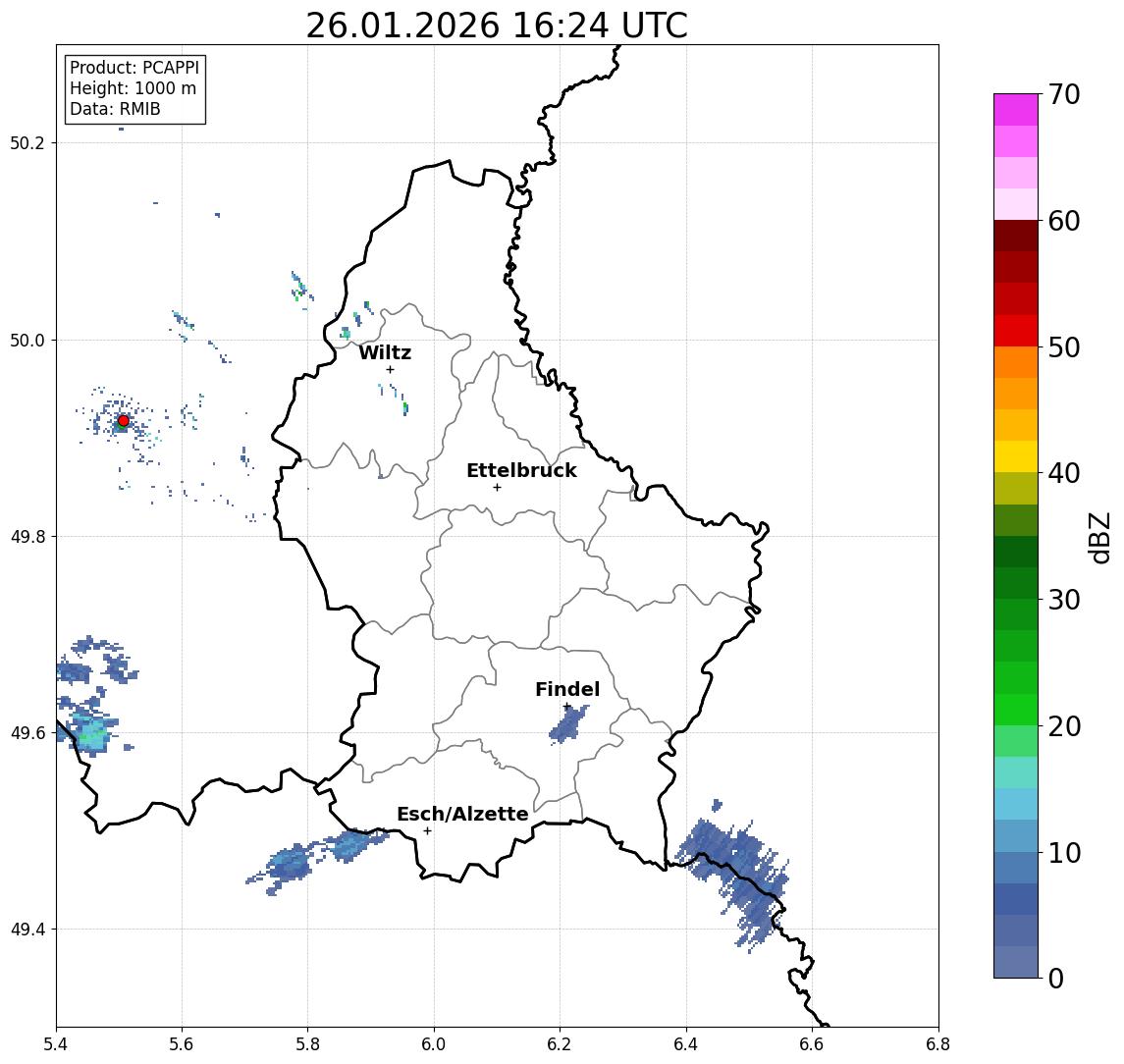Click the longitude tick label 6.0

434,1044
